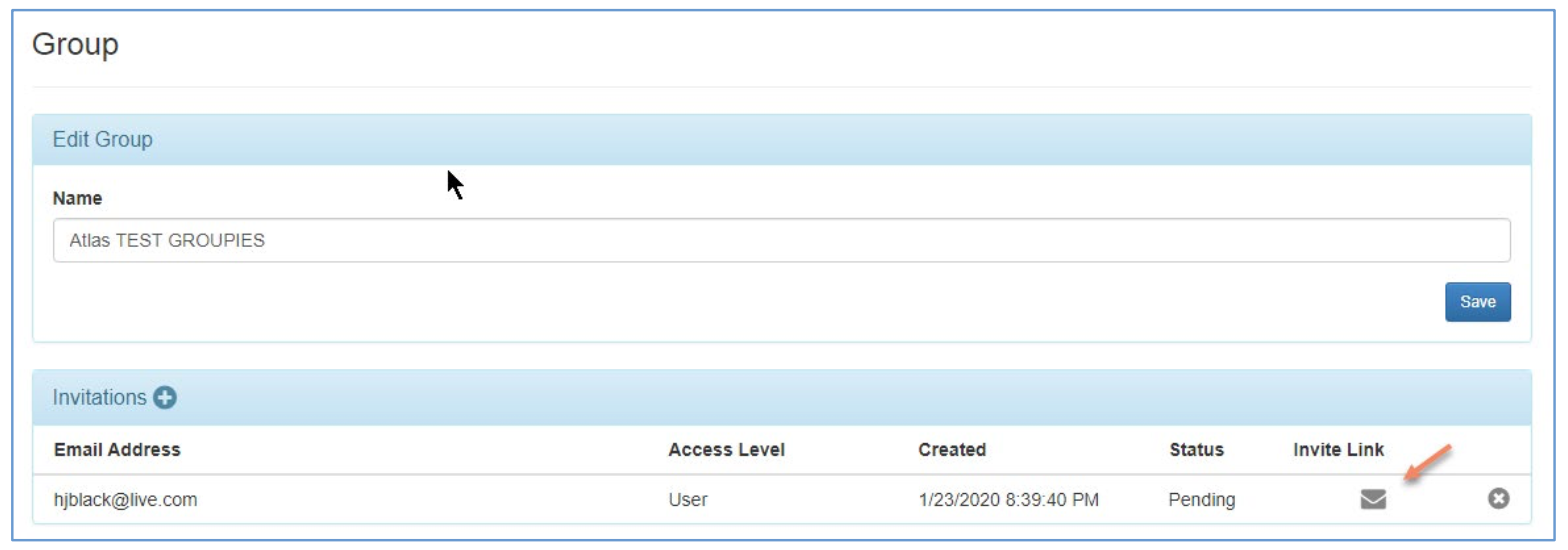Click the Email Address column header
The width and height of the screenshot is (1568, 550).
[117, 450]
